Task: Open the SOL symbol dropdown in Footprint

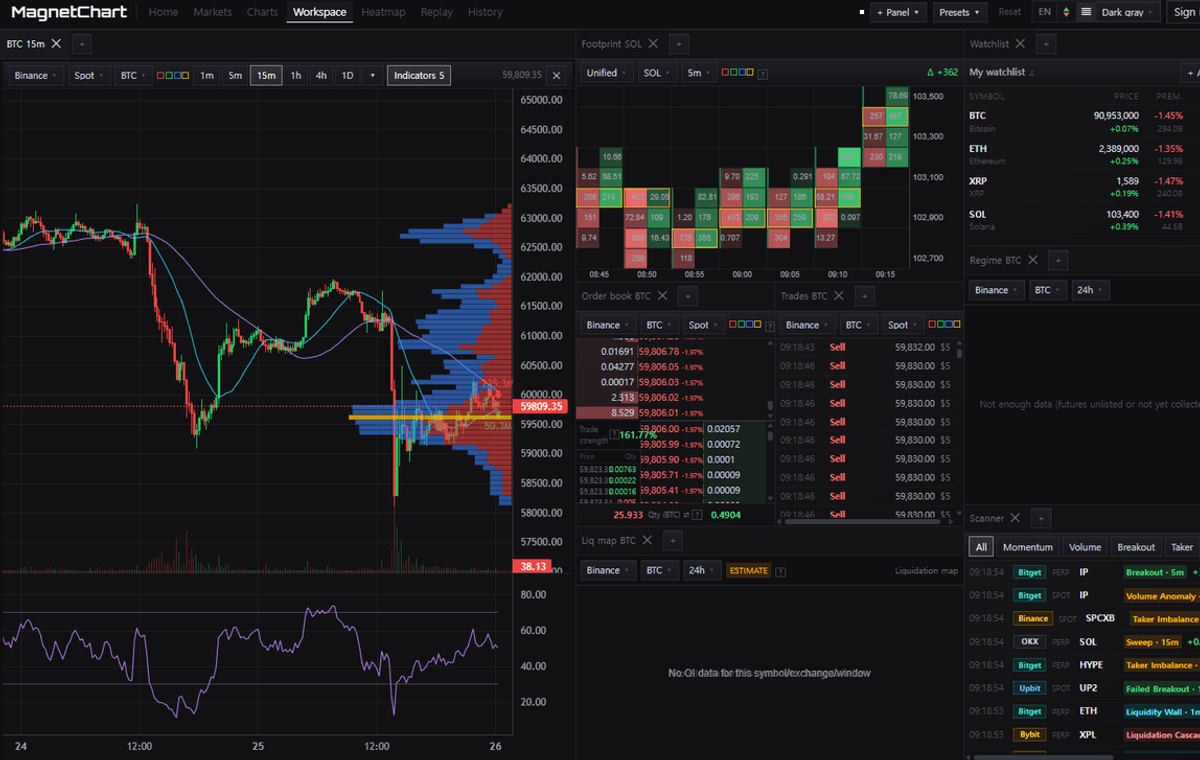Action: pyautogui.click(x=657, y=73)
